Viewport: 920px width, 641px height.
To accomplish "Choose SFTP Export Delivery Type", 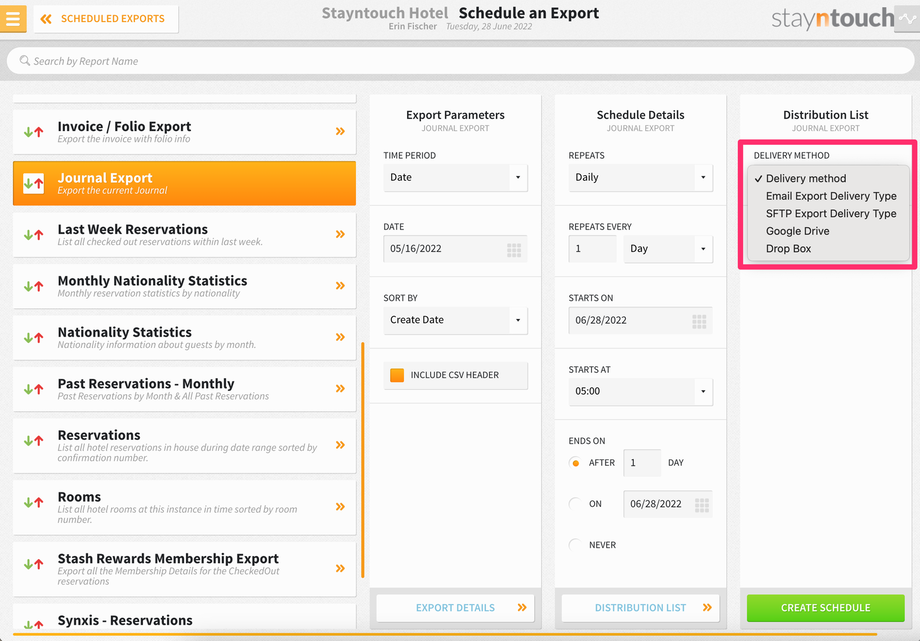I will point(828,214).
